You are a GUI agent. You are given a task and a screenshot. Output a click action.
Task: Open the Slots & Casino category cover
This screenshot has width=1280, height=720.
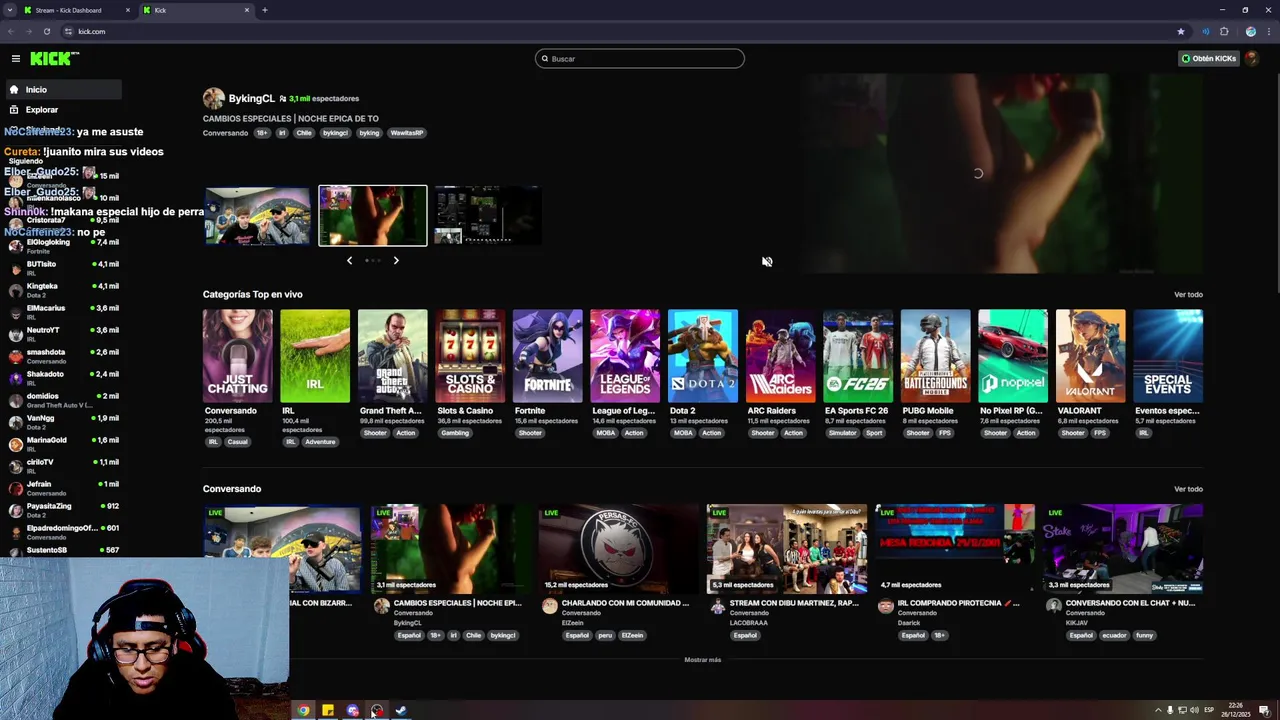[470, 356]
